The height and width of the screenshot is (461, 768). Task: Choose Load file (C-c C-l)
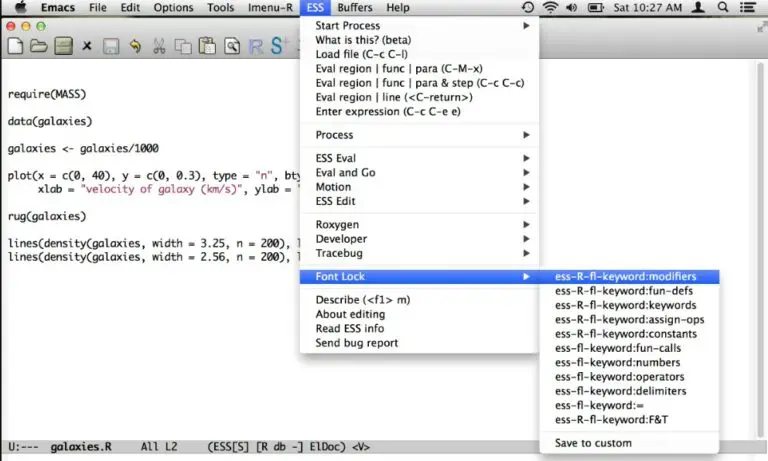coord(419,54)
